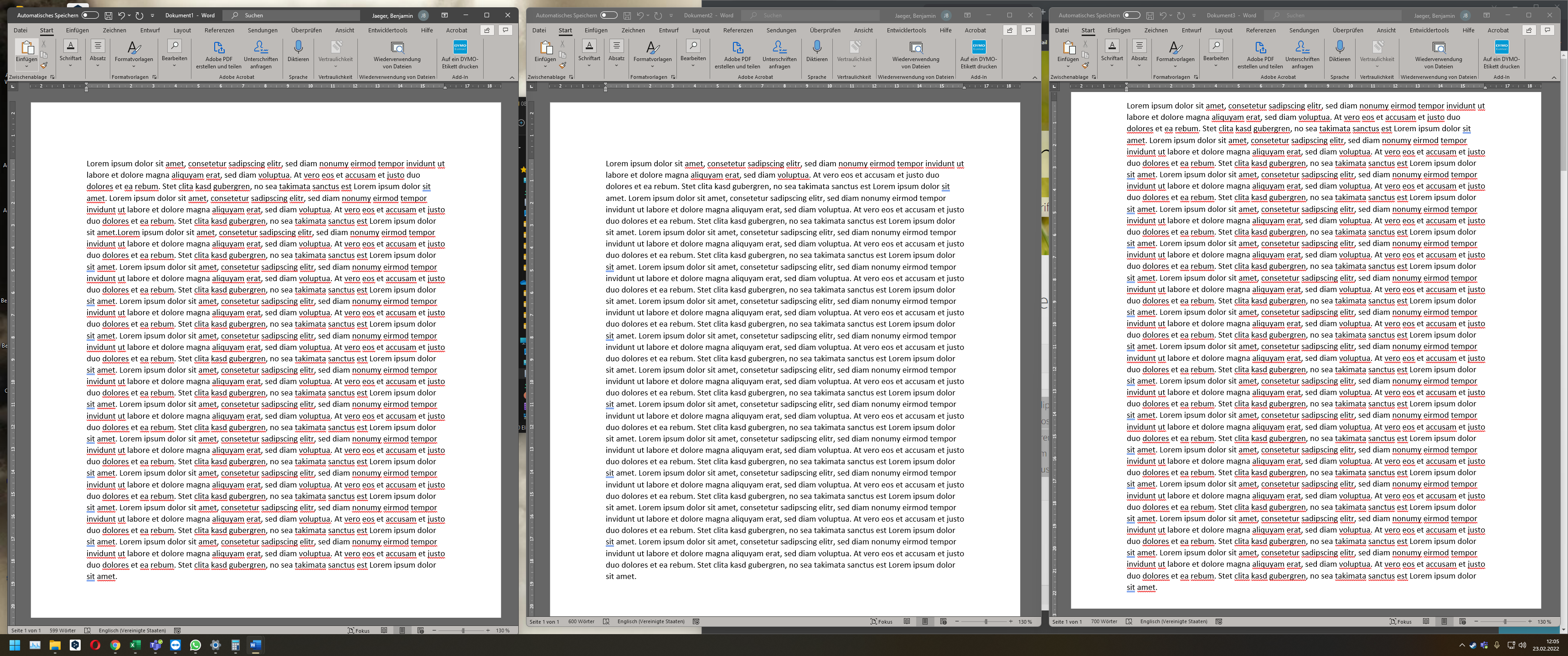Click the format painter brush in Dokument1

click(x=44, y=66)
